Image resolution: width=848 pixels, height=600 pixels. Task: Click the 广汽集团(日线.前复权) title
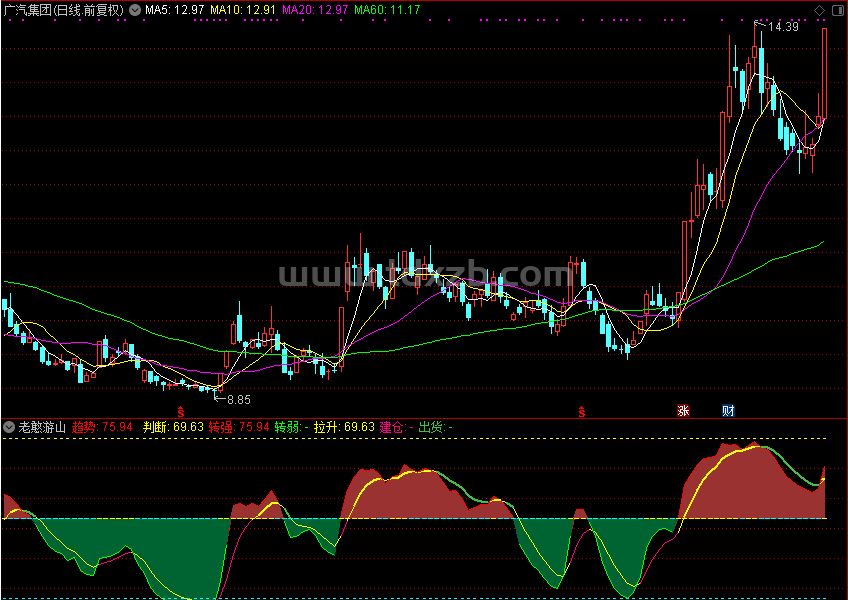tap(64, 10)
